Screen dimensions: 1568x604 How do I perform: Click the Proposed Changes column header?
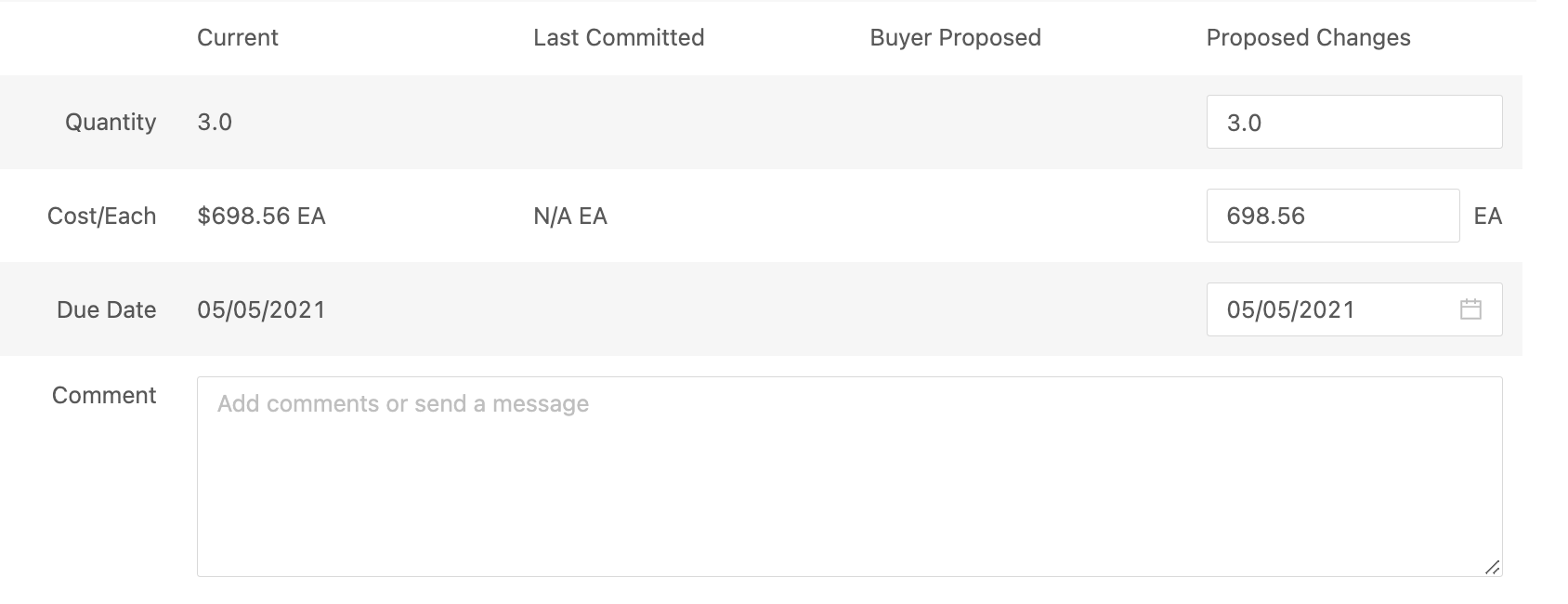click(x=1308, y=38)
